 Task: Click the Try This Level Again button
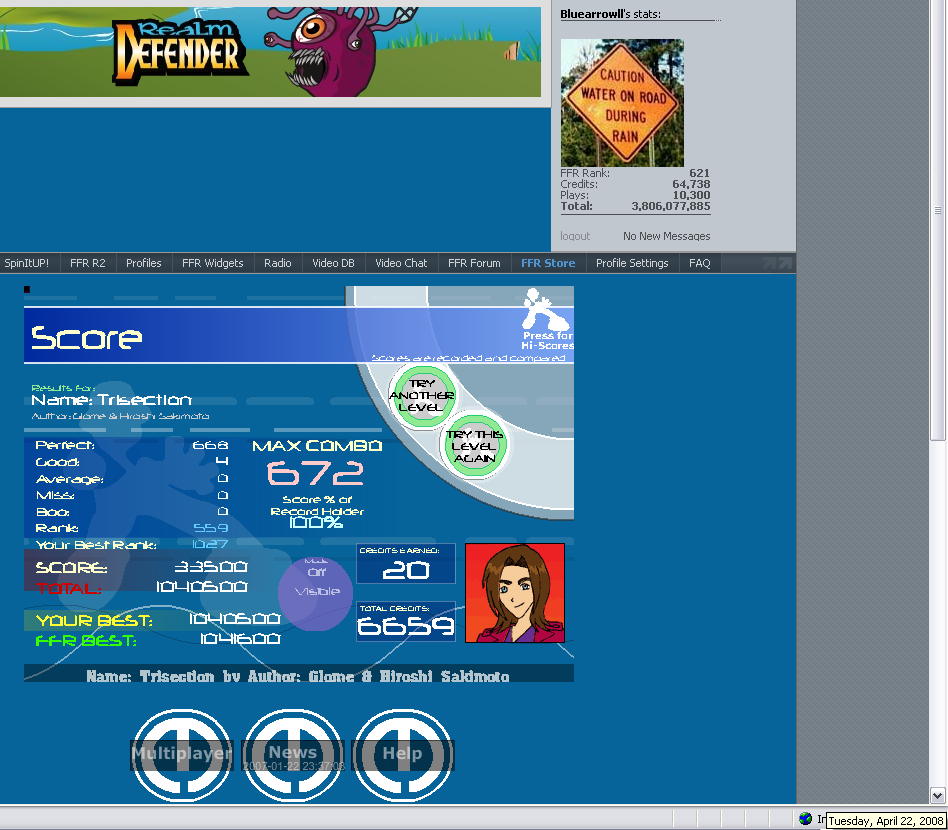tap(475, 446)
